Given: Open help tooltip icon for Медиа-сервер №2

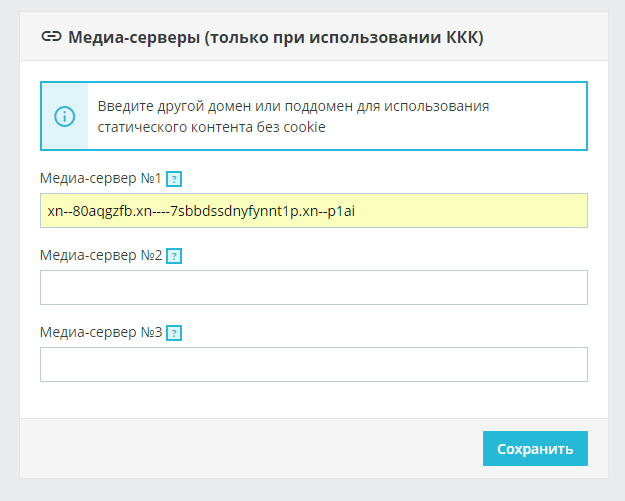Looking at the screenshot, I should (174, 256).
